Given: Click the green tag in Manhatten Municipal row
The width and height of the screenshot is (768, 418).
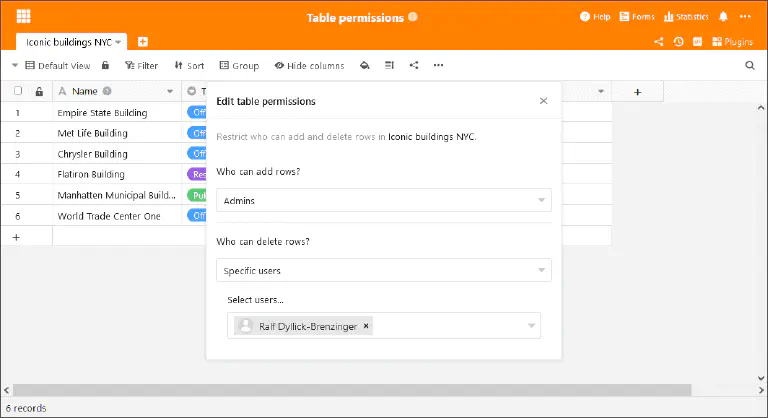Looking at the screenshot, I should (197, 195).
